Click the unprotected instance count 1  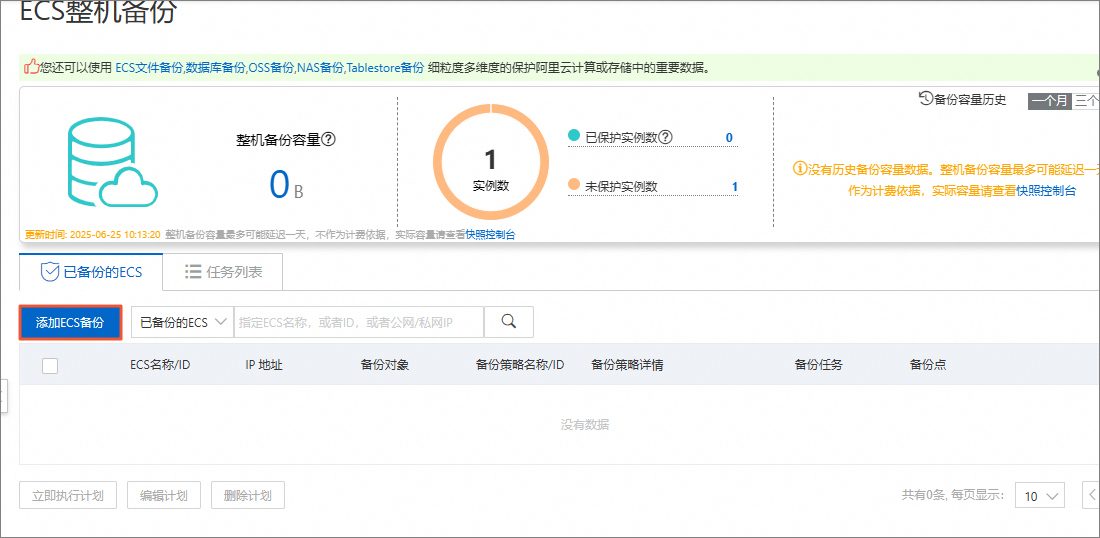pyautogui.click(x=735, y=187)
